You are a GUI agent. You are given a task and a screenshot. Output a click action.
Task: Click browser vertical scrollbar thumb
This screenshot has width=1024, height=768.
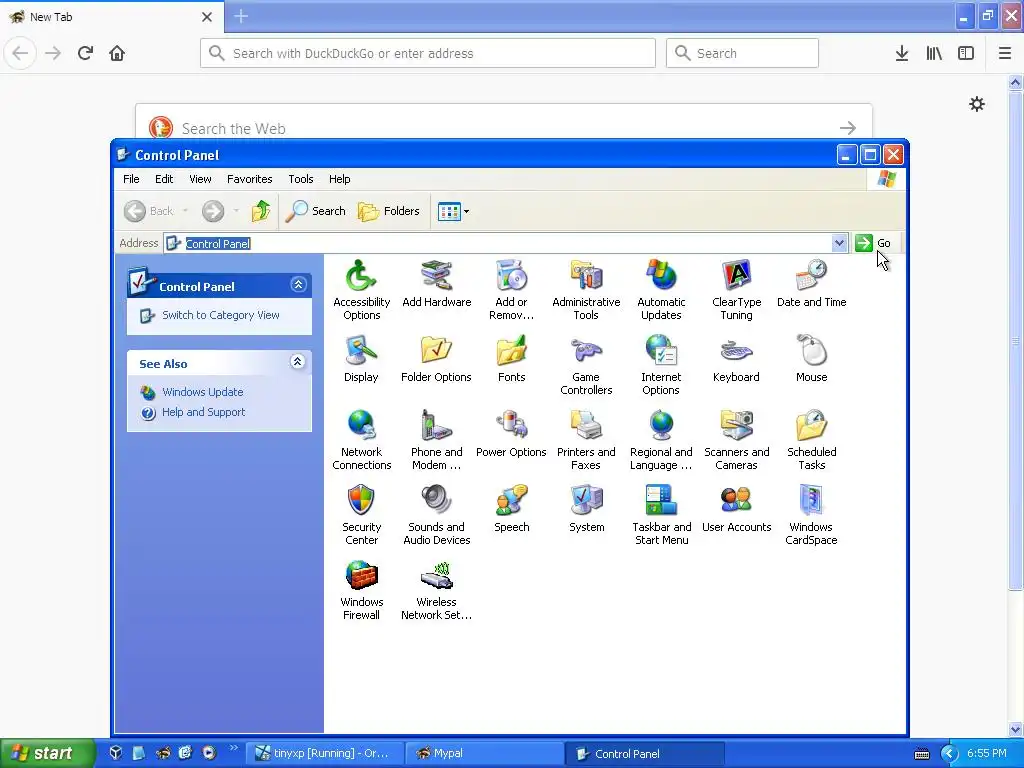(1015, 340)
